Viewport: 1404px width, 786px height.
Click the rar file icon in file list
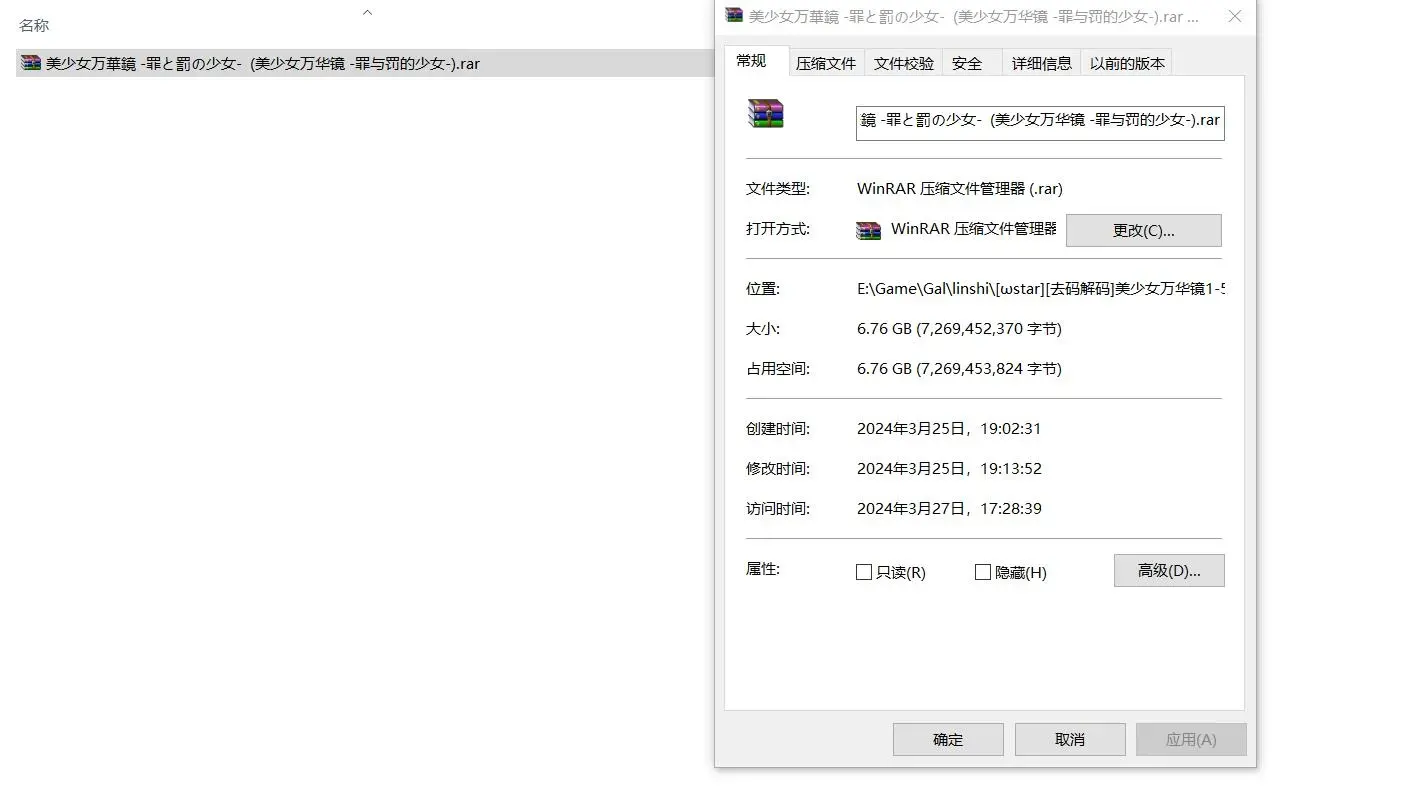point(31,63)
